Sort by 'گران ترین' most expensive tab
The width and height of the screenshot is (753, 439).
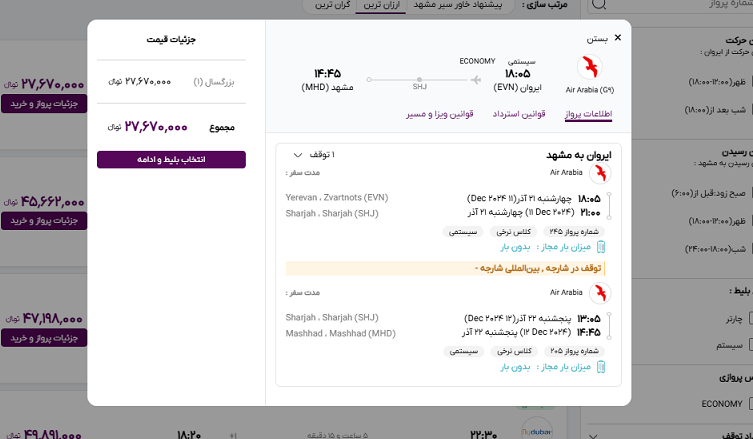coord(332,5)
